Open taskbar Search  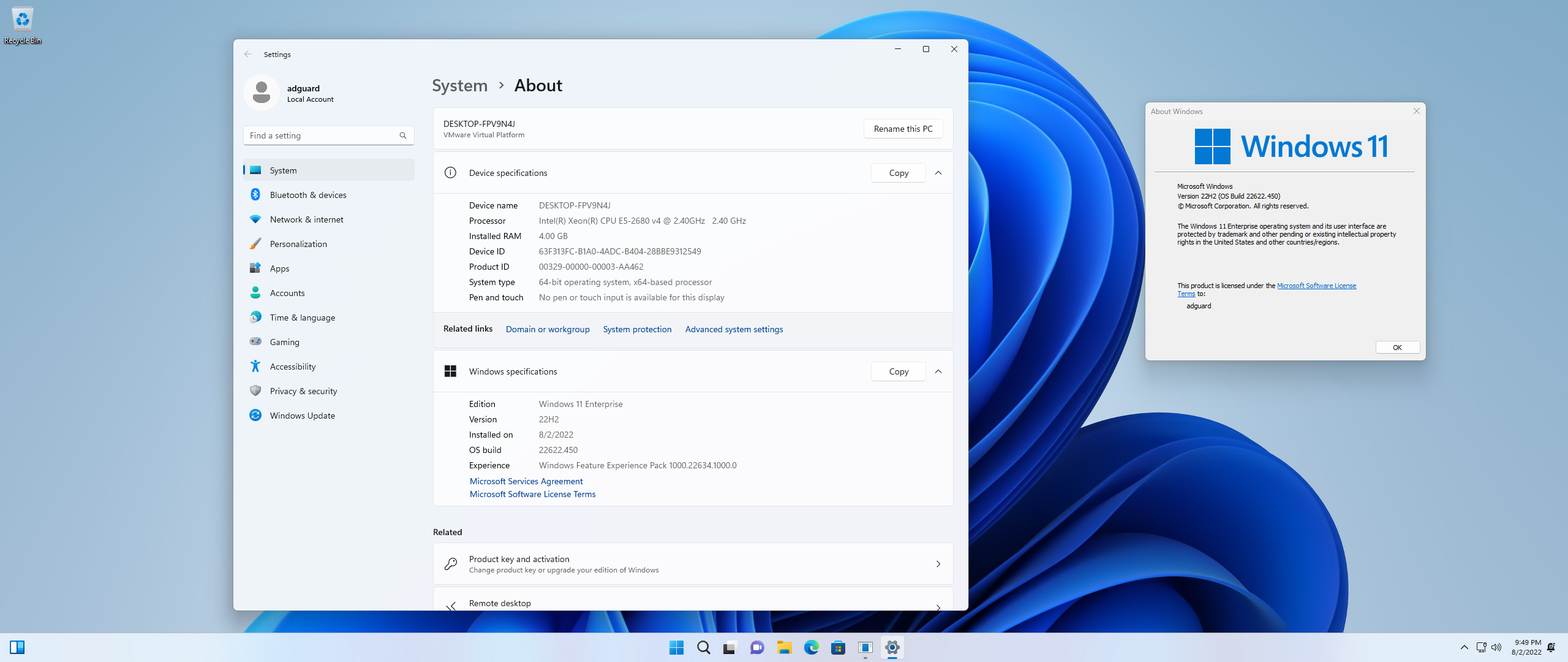click(703, 647)
